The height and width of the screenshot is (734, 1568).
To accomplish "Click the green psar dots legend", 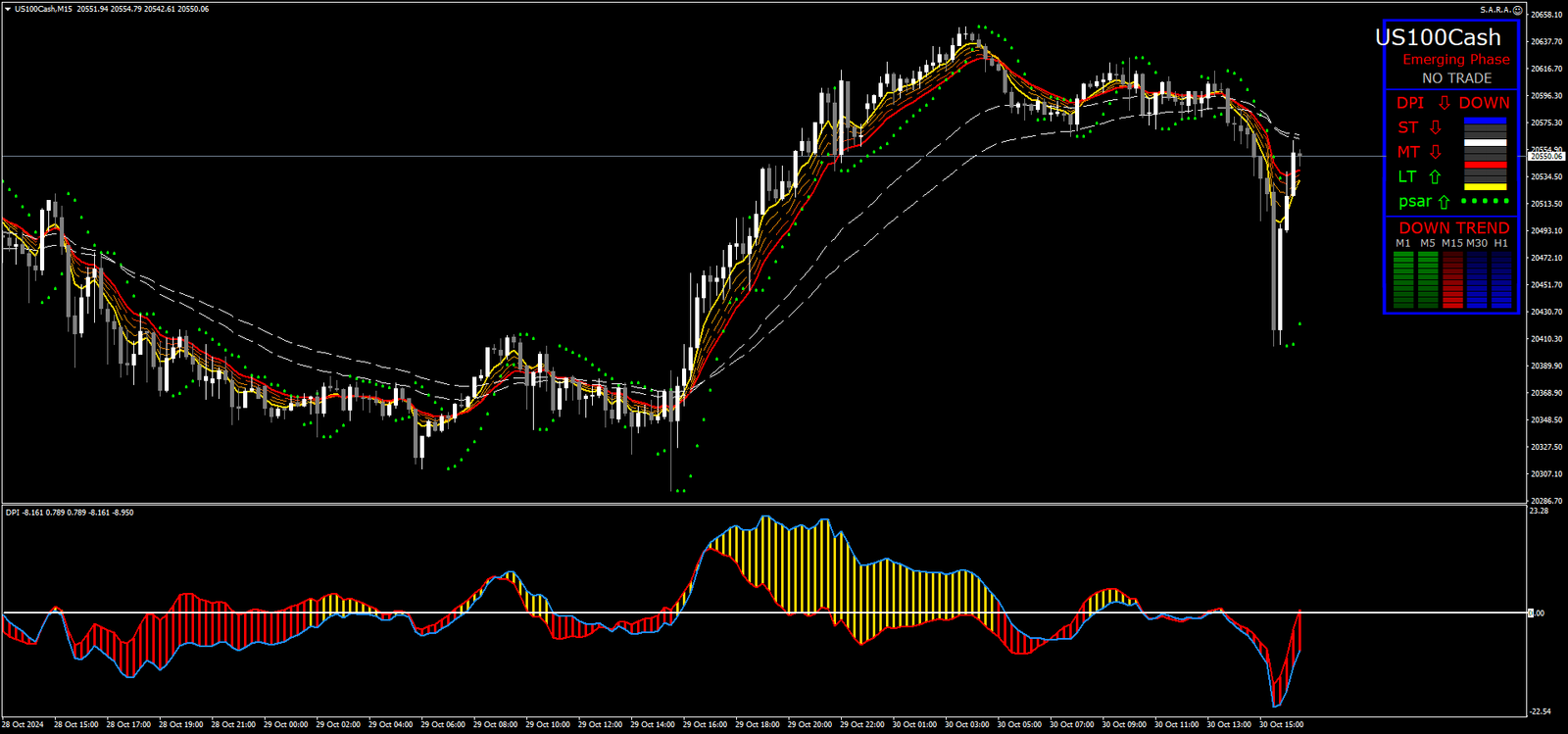I will [1485, 201].
